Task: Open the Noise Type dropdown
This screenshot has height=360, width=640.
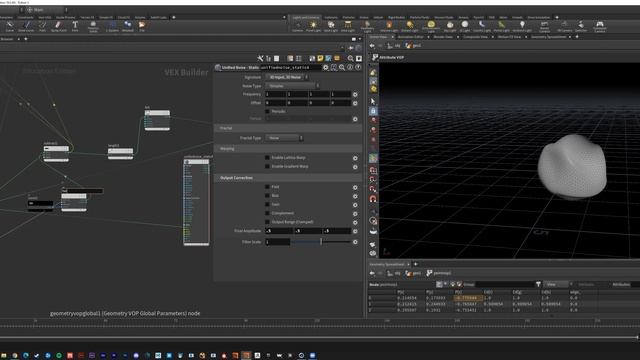Action: point(292,86)
